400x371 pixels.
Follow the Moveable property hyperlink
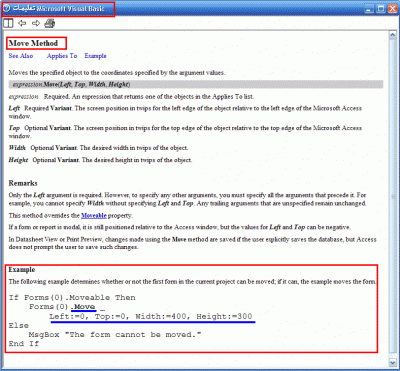click(x=94, y=216)
